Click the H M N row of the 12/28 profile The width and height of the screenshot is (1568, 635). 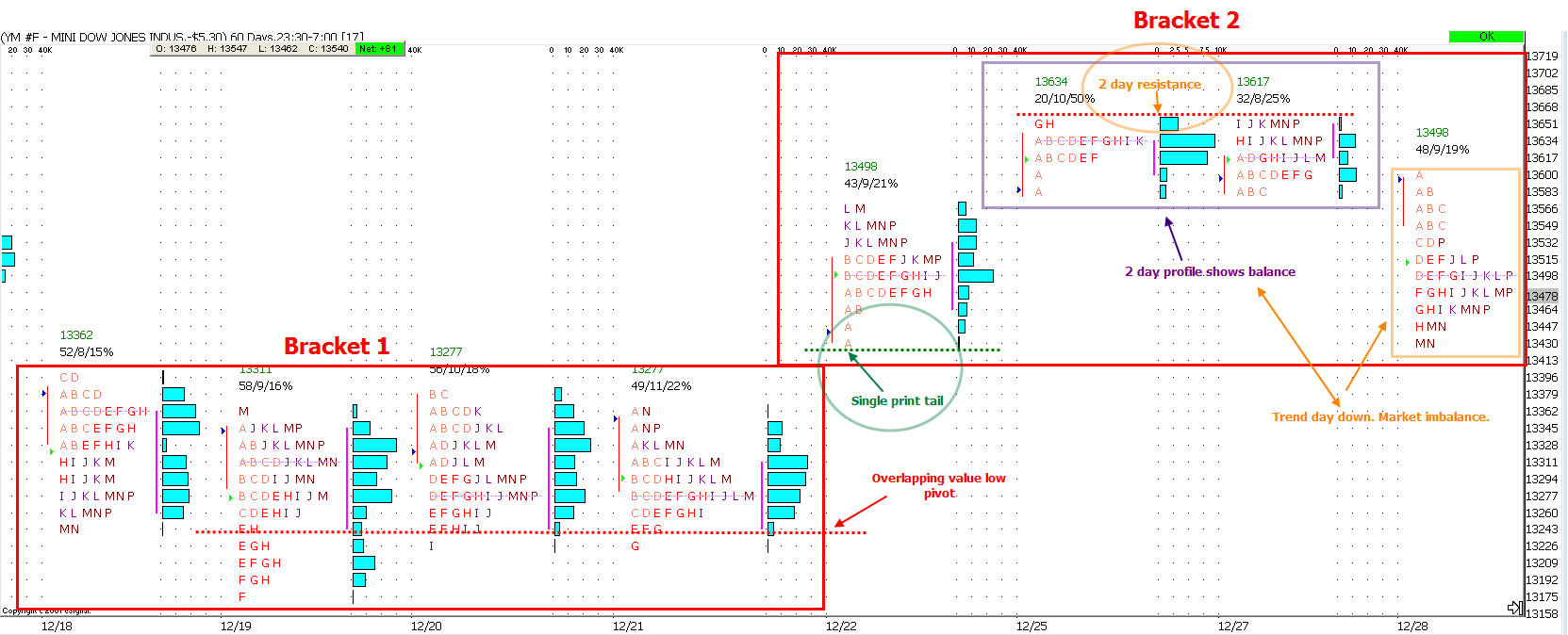tap(1430, 327)
